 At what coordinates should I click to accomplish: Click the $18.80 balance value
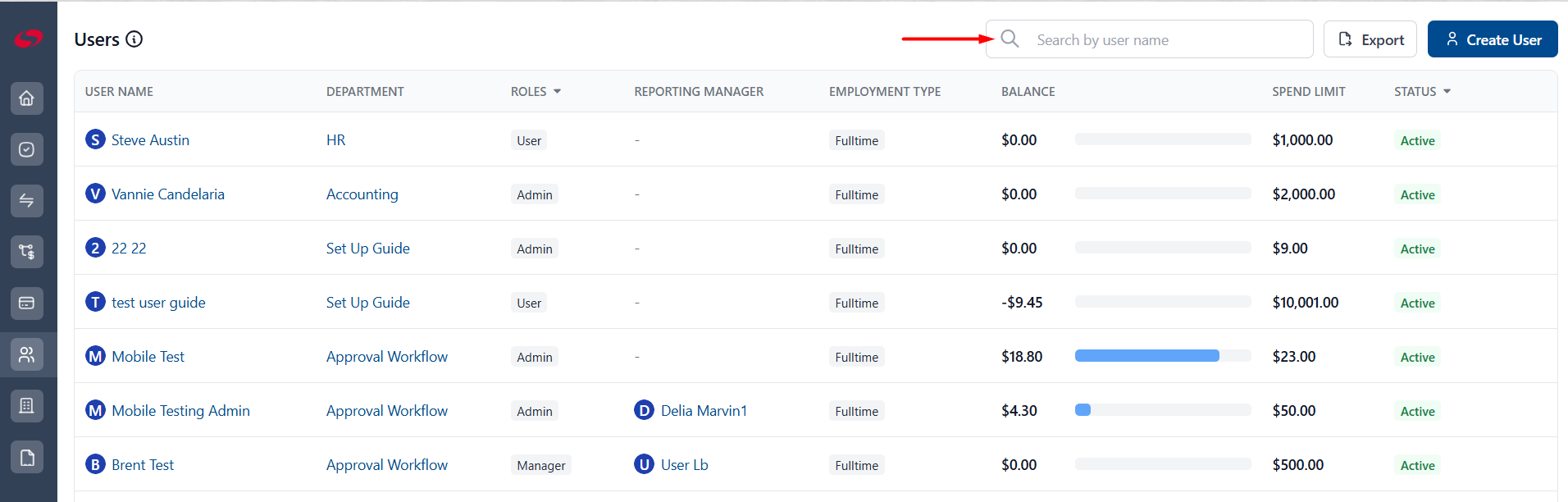pos(1022,357)
